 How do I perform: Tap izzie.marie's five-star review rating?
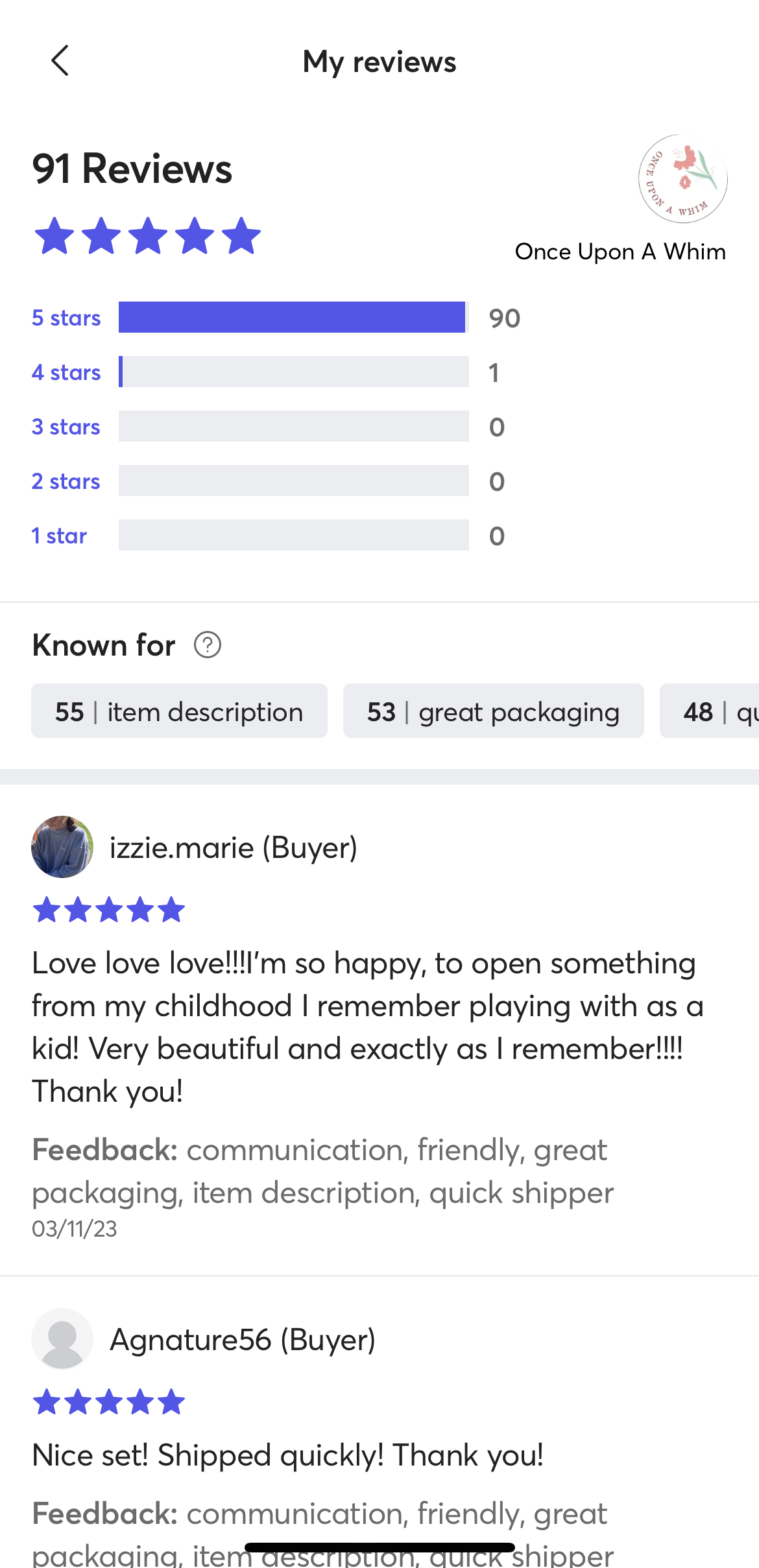(x=109, y=909)
